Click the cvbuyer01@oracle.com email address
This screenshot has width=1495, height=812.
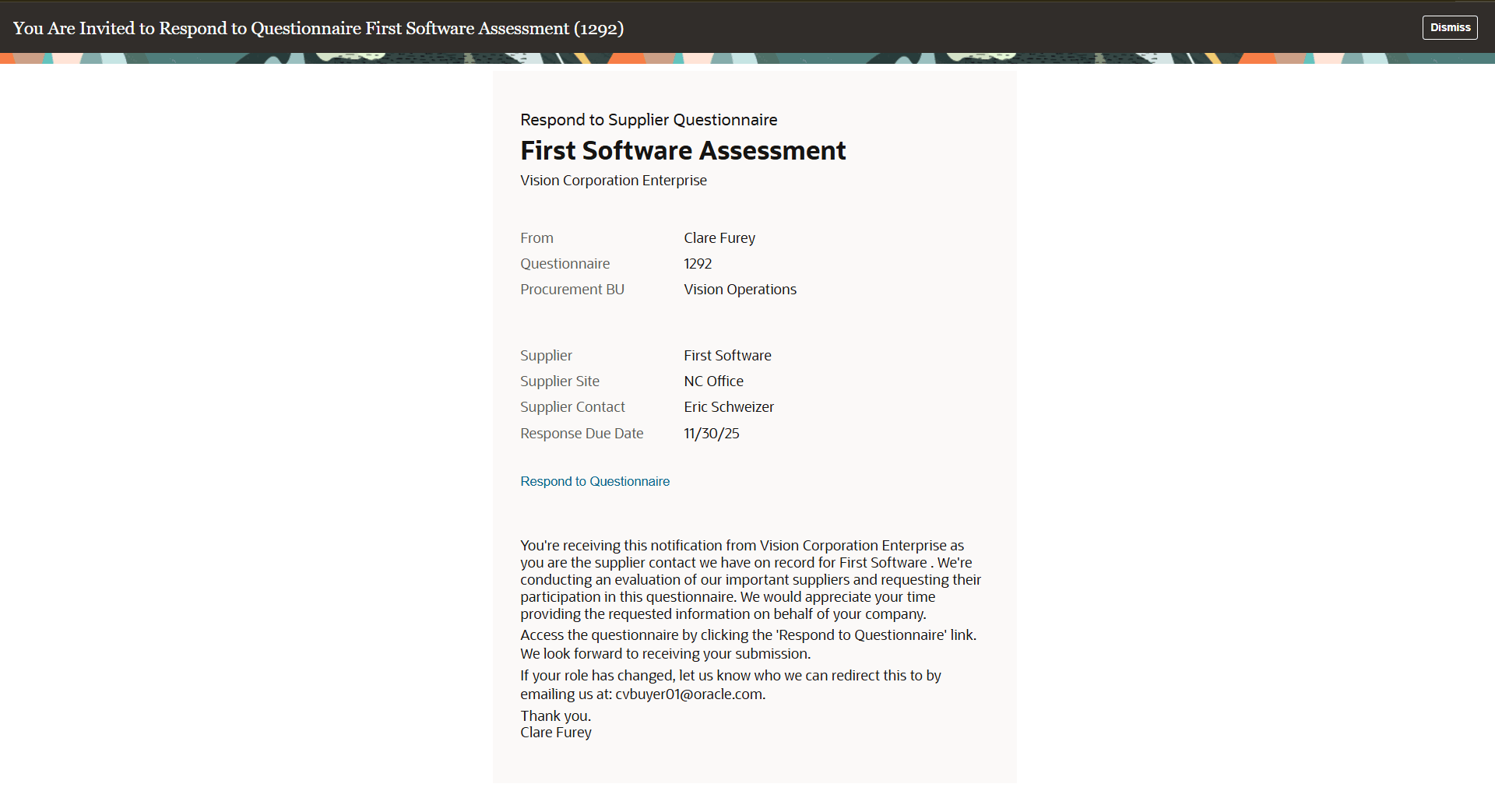(x=688, y=694)
